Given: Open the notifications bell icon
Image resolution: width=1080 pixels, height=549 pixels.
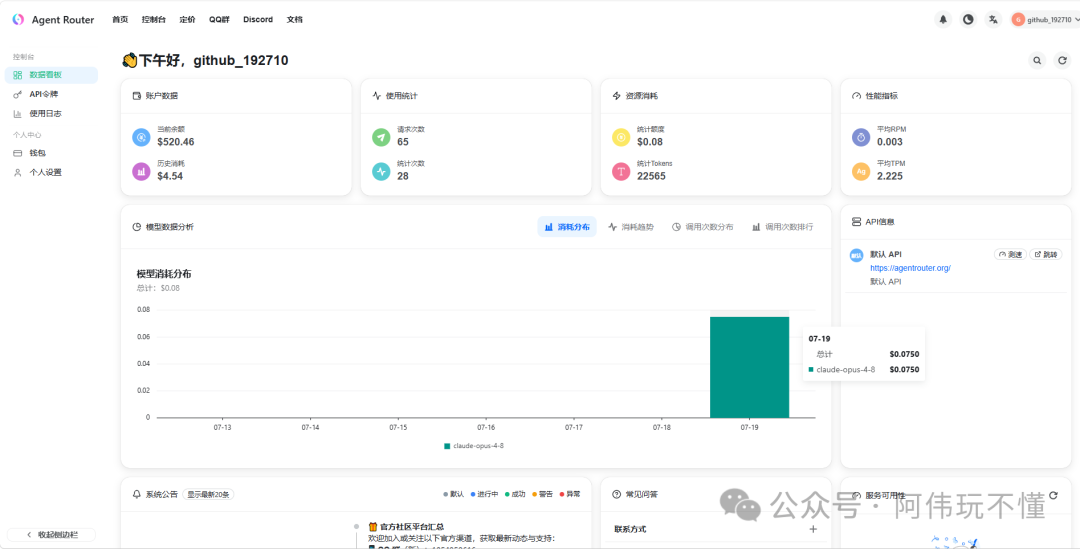Looking at the screenshot, I should [943, 19].
